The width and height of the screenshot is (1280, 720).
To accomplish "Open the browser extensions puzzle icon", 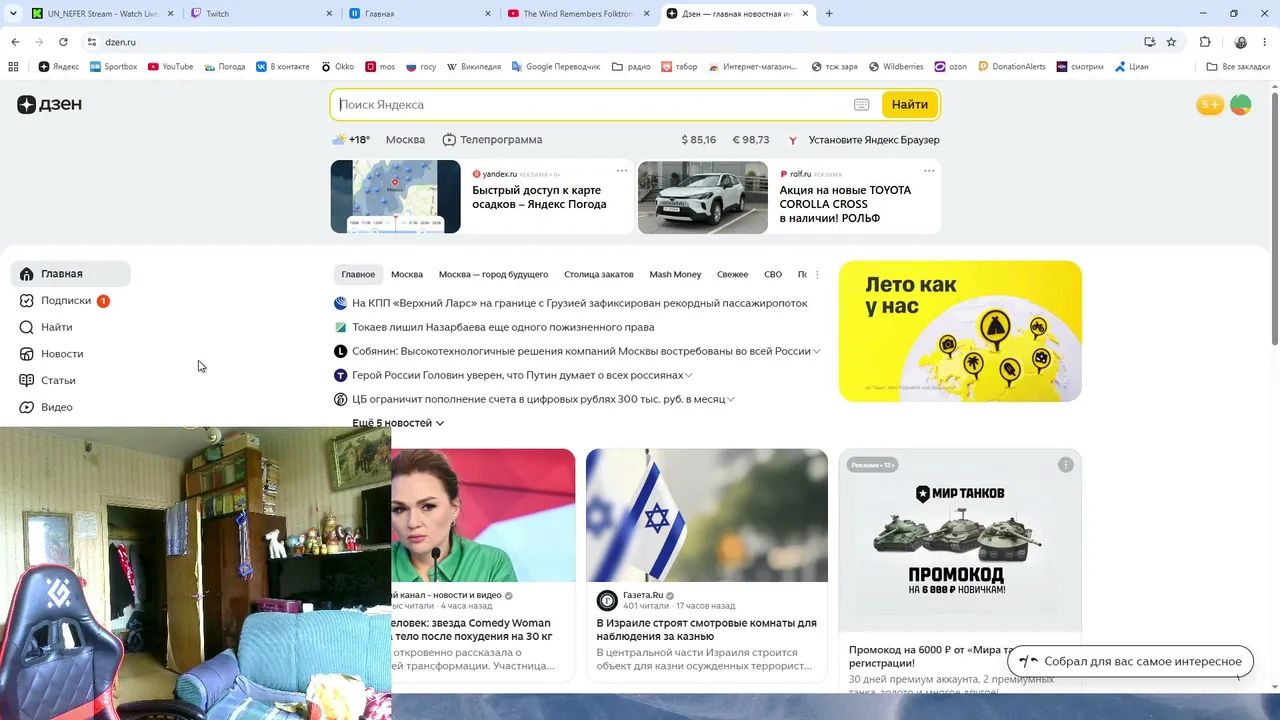I will [x=1205, y=42].
